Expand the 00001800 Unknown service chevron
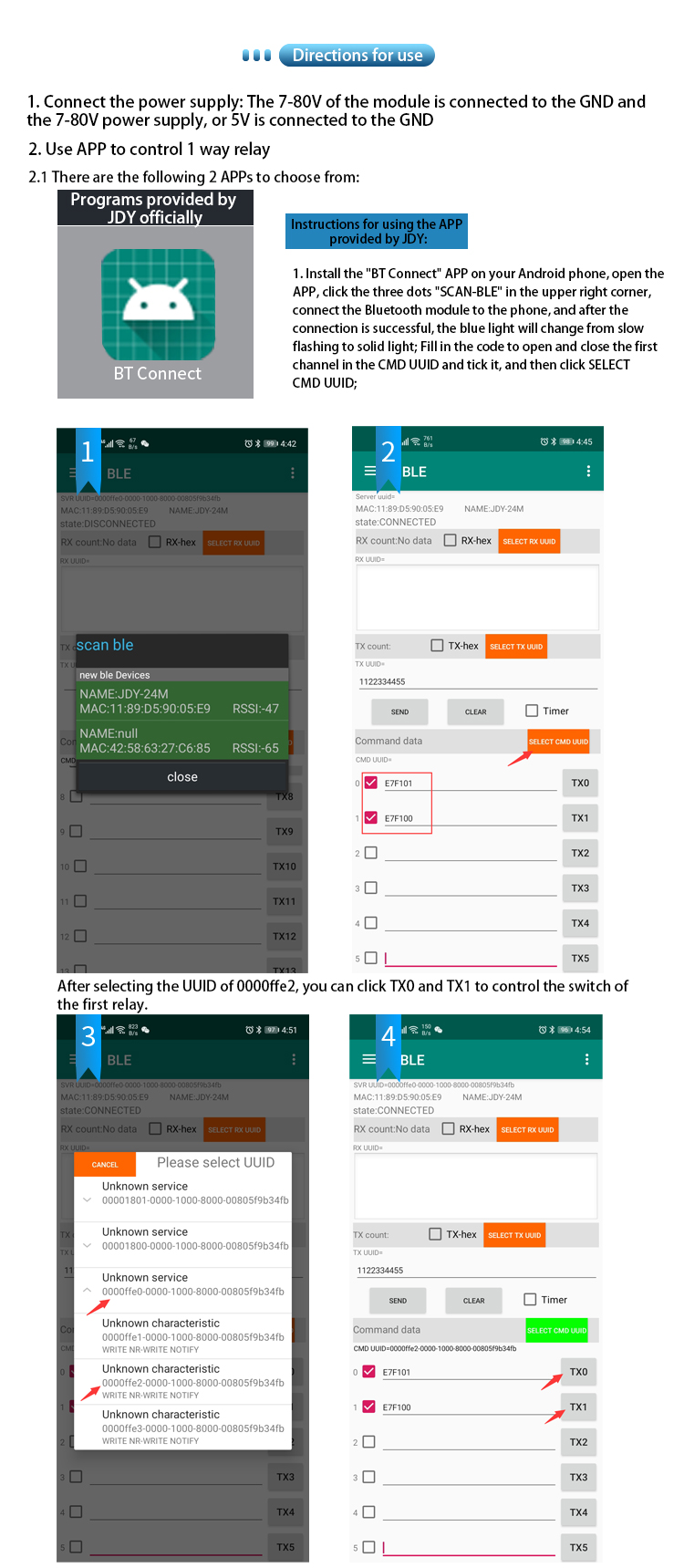 pos(88,1245)
